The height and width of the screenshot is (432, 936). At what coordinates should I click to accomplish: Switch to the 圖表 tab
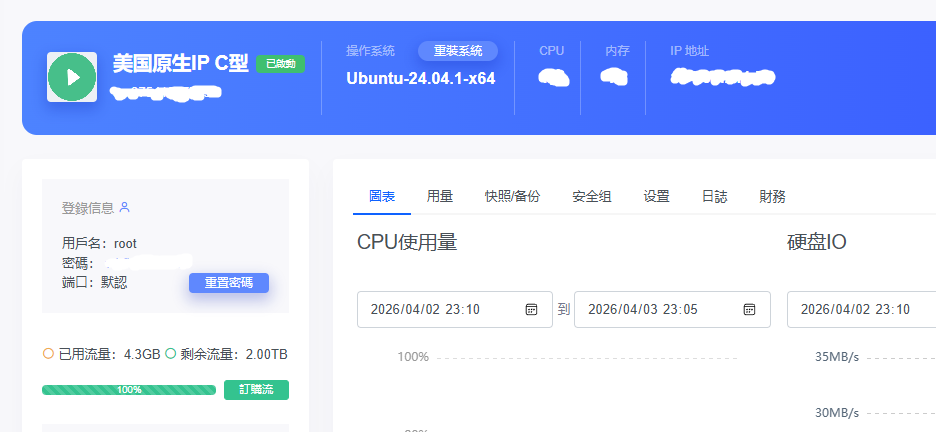tap(382, 197)
